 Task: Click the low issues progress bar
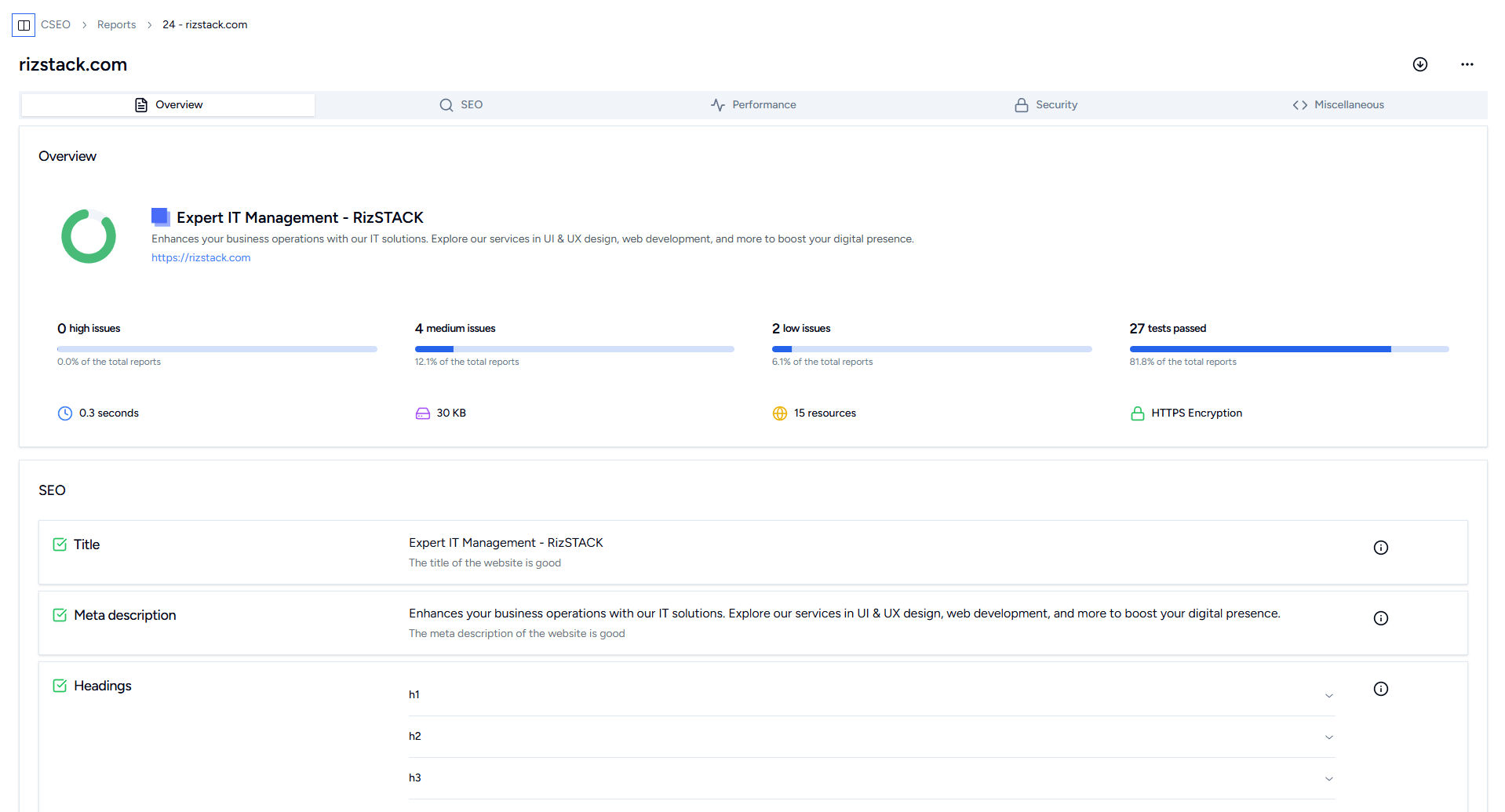coord(932,349)
